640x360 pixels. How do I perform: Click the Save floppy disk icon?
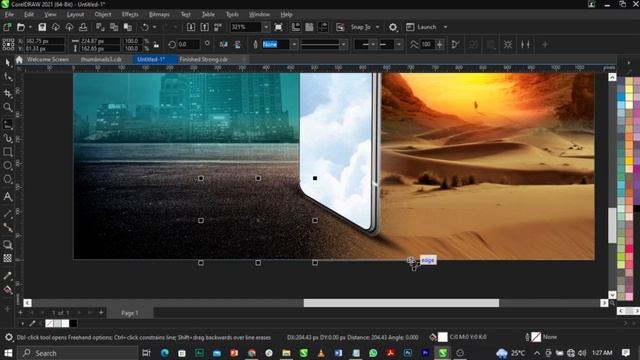point(42,27)
